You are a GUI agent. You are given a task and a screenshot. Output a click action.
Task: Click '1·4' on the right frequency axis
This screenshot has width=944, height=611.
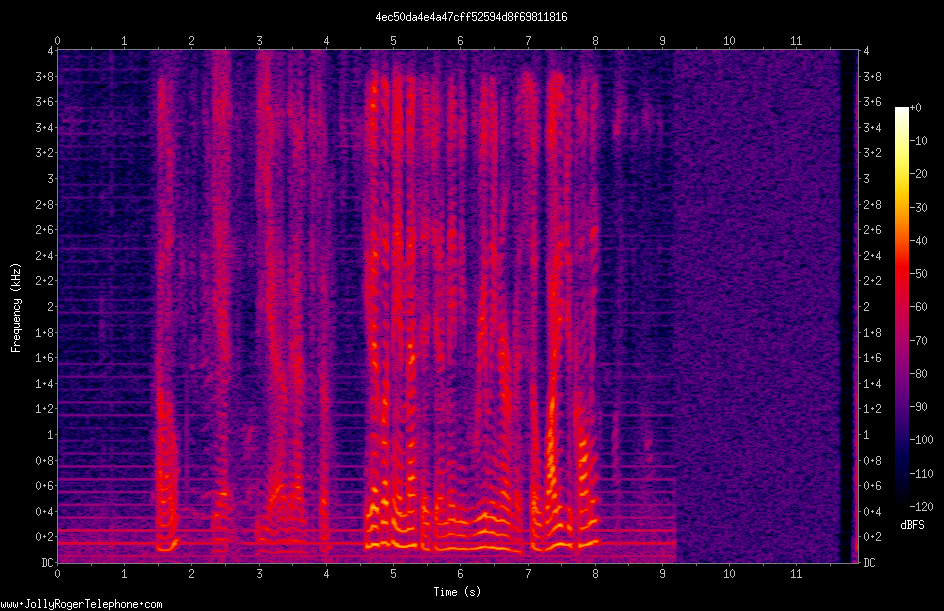(x=872, y=383)
